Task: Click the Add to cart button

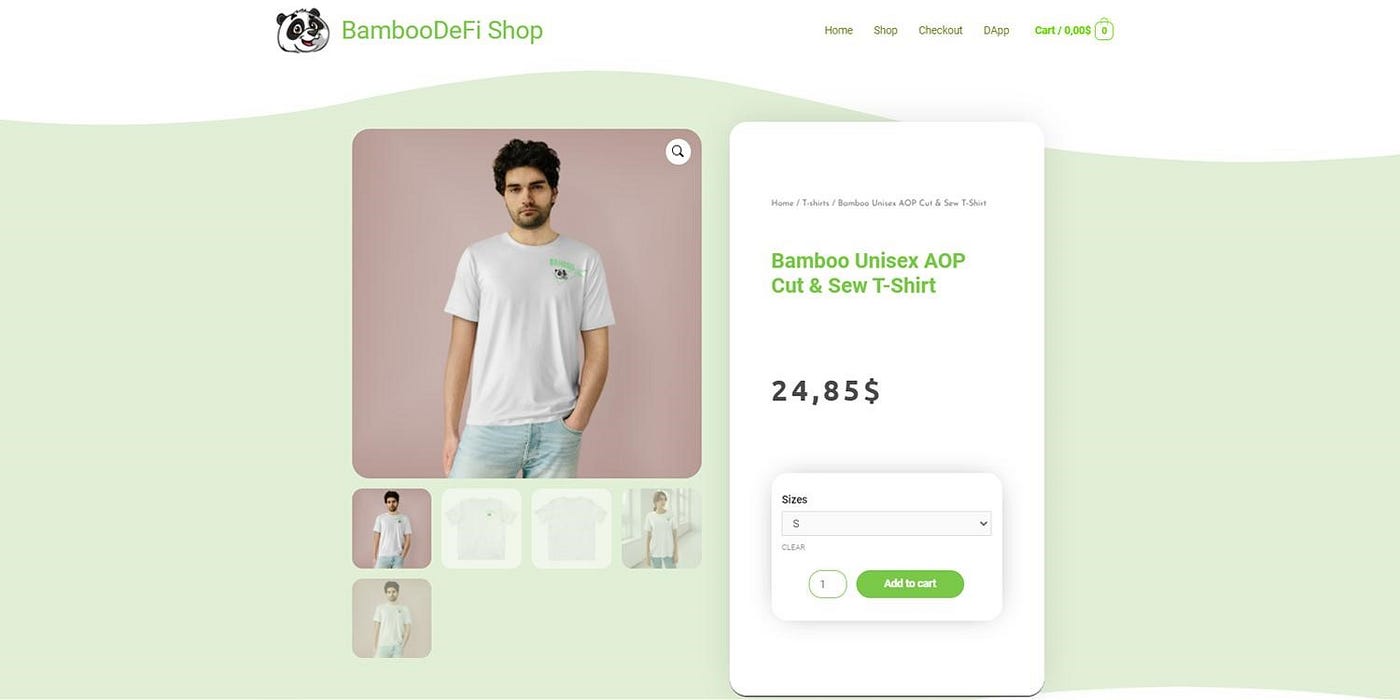Action: coord(910,584)
